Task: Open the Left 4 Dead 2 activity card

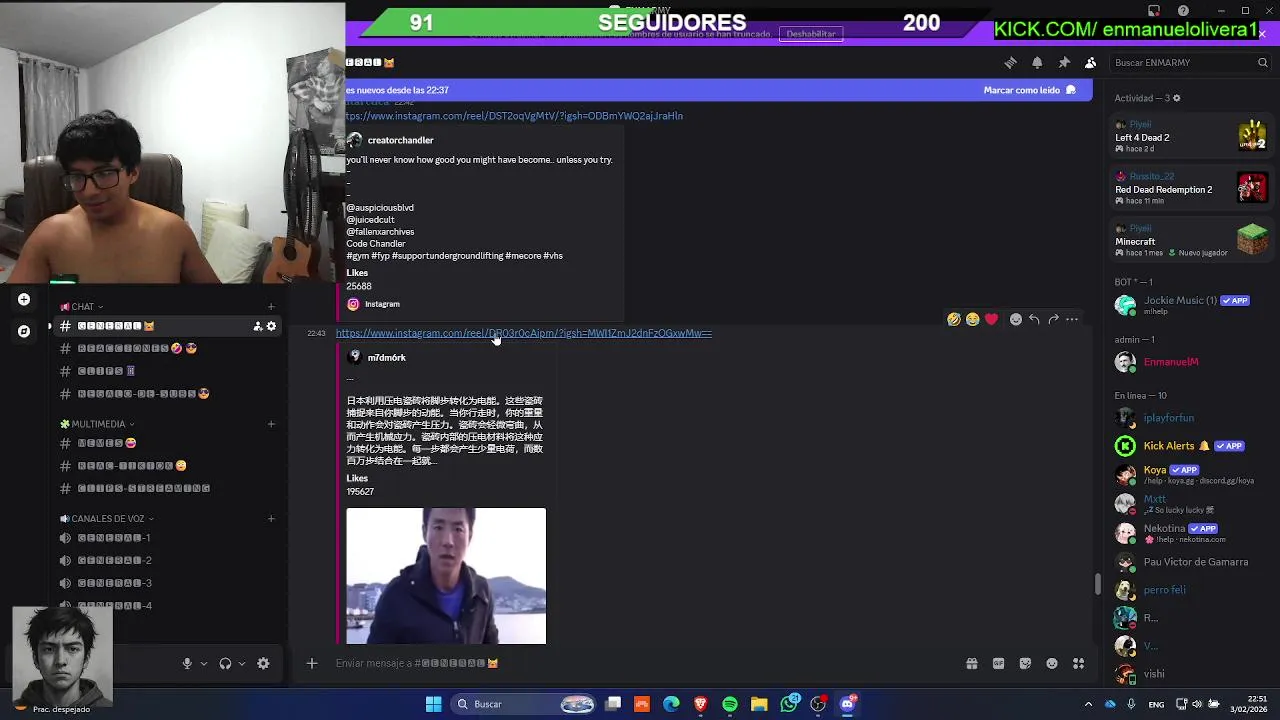Action: (x=1190, y=137)
